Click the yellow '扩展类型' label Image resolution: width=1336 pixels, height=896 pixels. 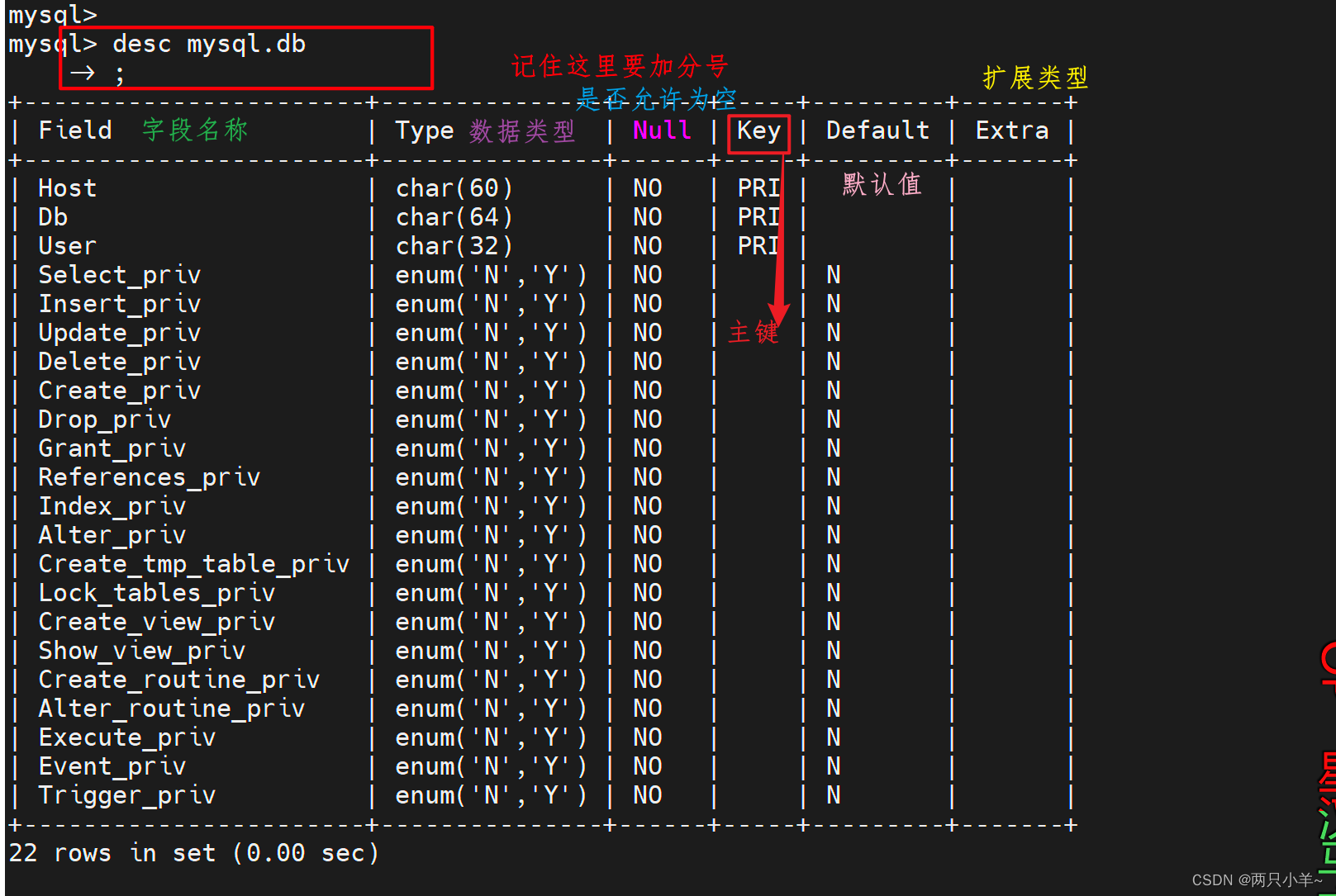click(x=1035, y=78)
